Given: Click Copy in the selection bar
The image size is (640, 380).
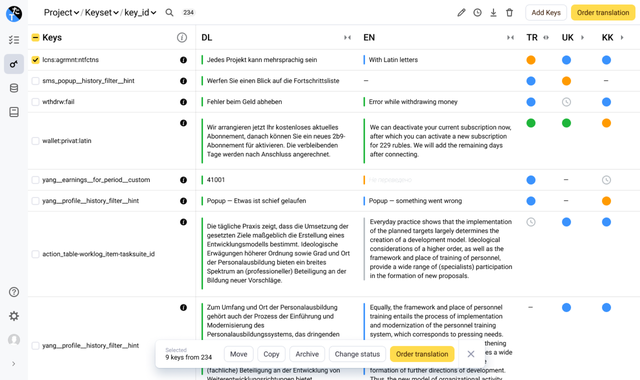Looking at the screenshot, I should [271, 354].
